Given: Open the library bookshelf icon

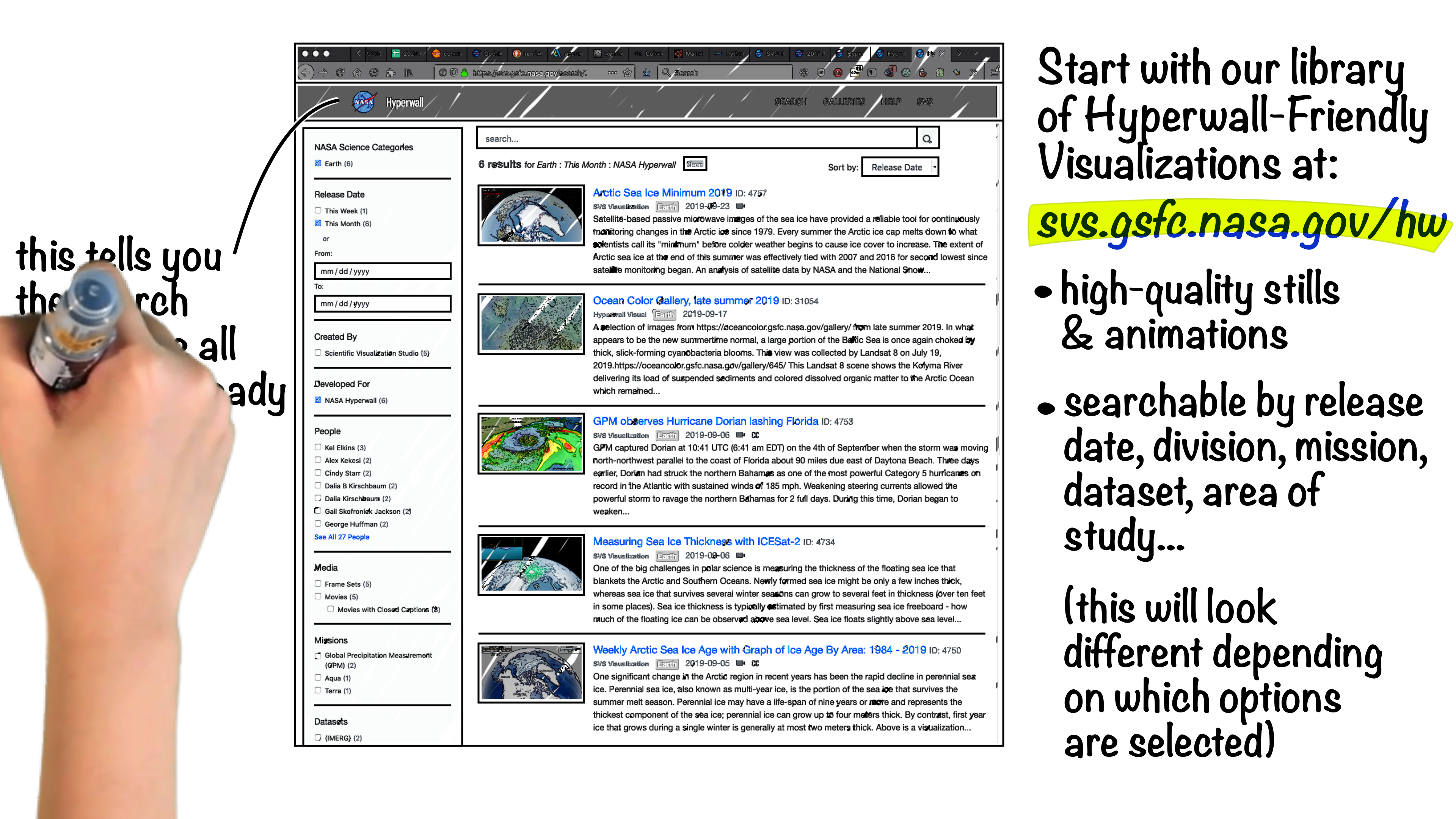Looking at the screenshot, I should [408, 72].
